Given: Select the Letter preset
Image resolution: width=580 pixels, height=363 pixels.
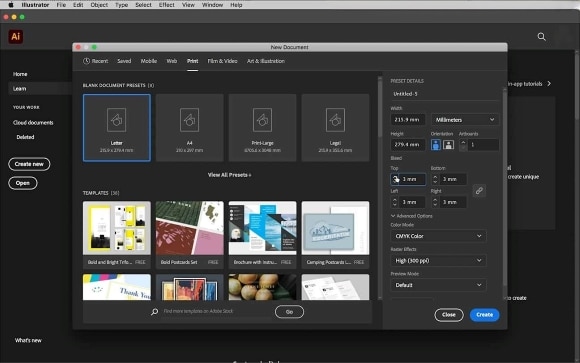Looking at the screenshot, I should click(x=117, y=128).
